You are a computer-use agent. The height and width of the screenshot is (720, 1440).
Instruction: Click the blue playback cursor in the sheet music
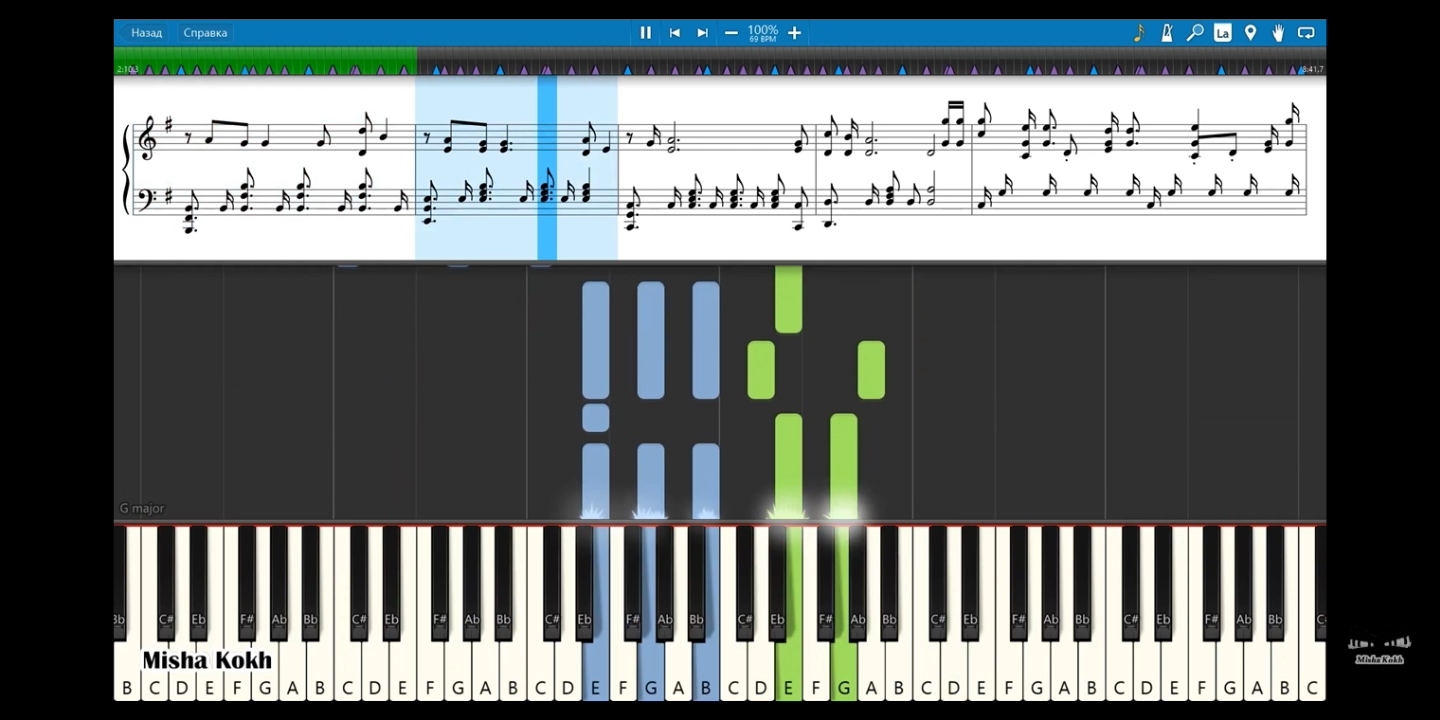pos(547,168)
